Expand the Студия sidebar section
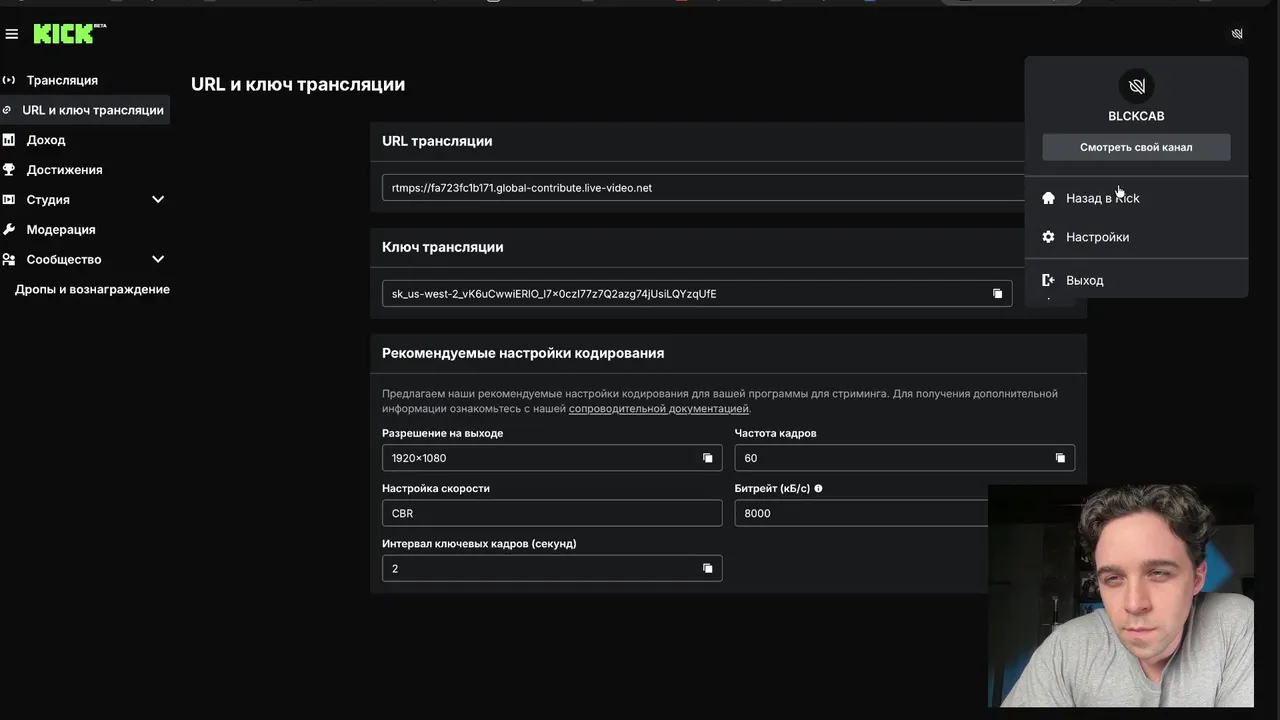Viewport: 1280px width, 720px height. [x=157, y=199]
